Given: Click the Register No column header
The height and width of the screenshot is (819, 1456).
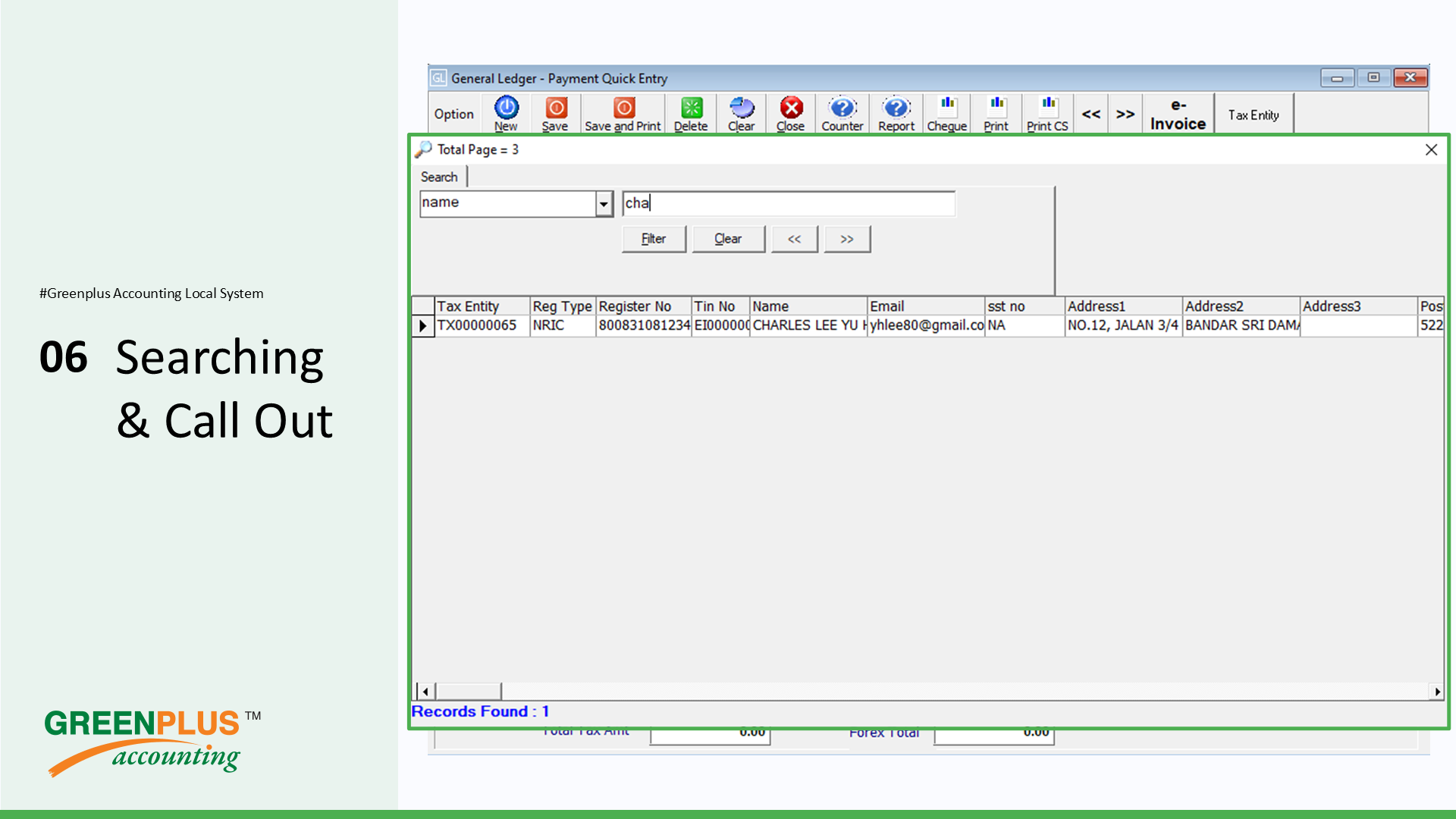Looking at the screenshot, I should click(643, 306).
